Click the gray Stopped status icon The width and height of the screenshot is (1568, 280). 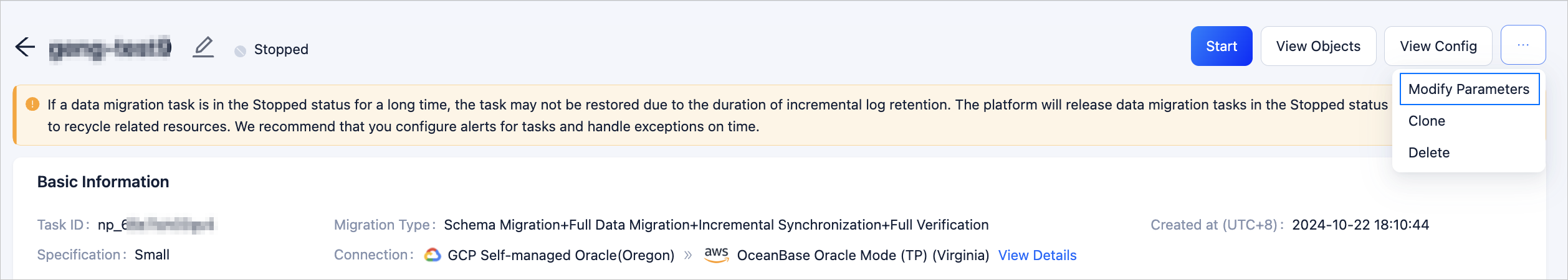(x=240, y=51)
